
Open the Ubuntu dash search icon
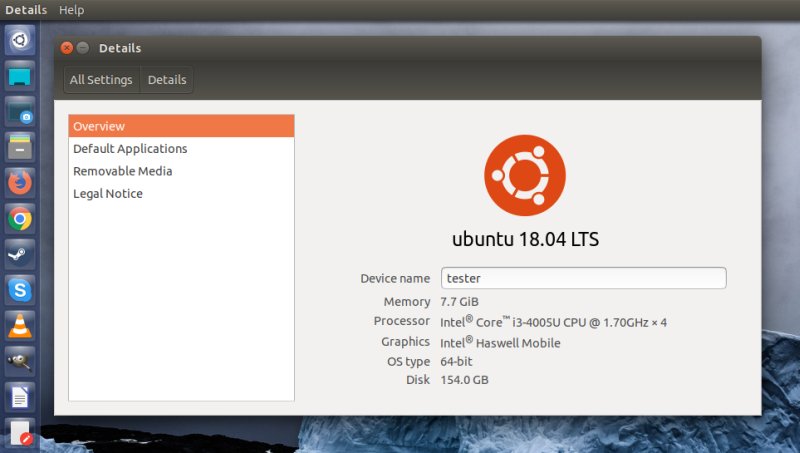point(20,40)
